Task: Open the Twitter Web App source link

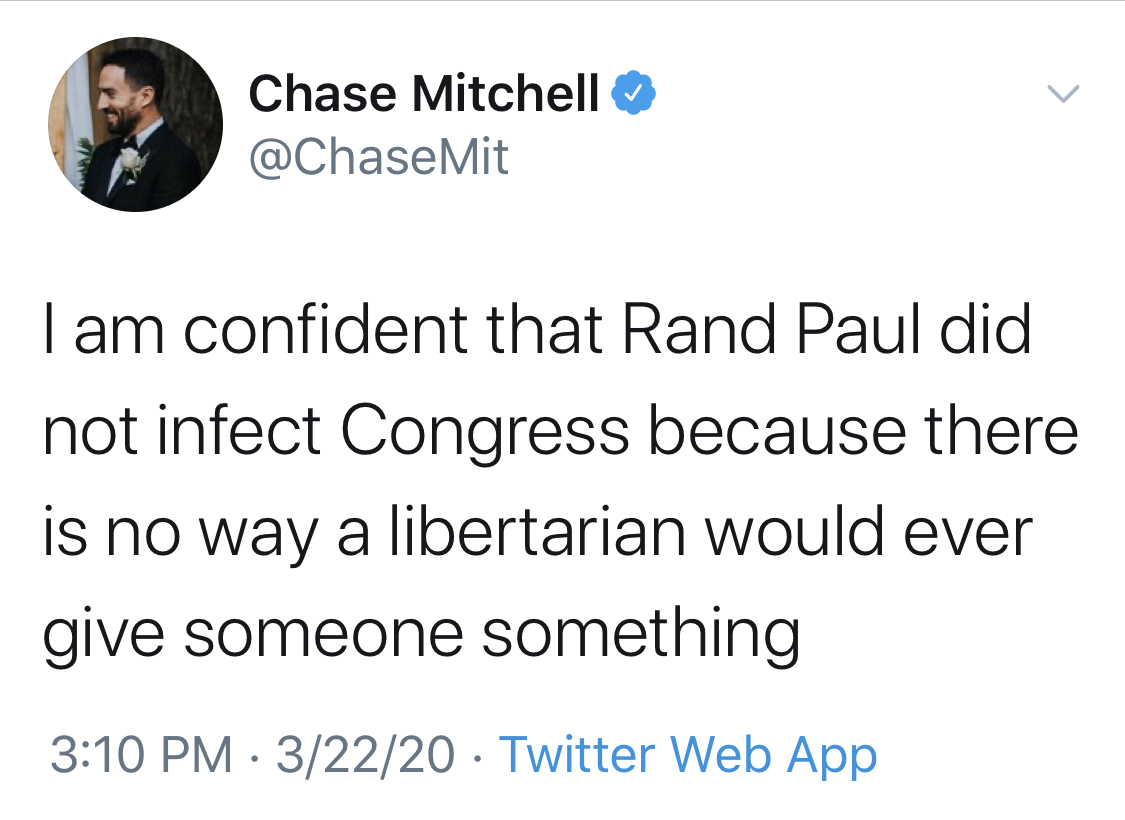Action: [687, 754]
